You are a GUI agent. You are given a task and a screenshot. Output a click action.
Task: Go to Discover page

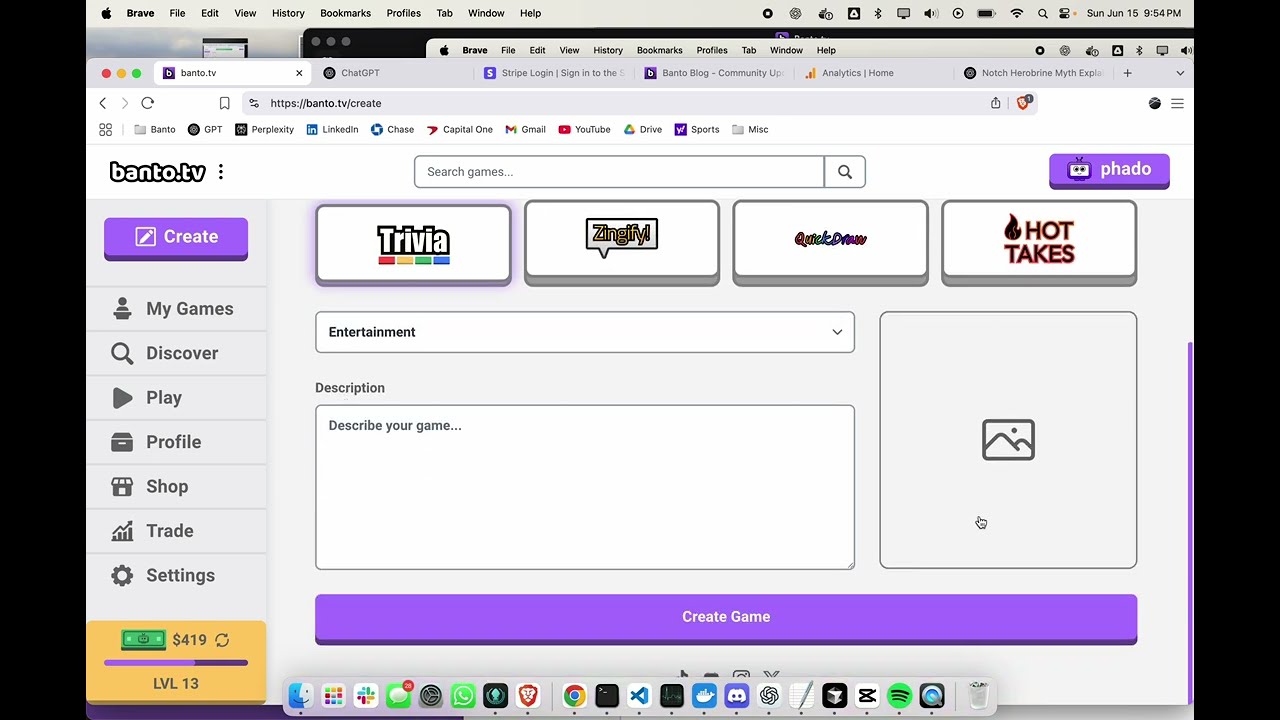coord(176,353)
